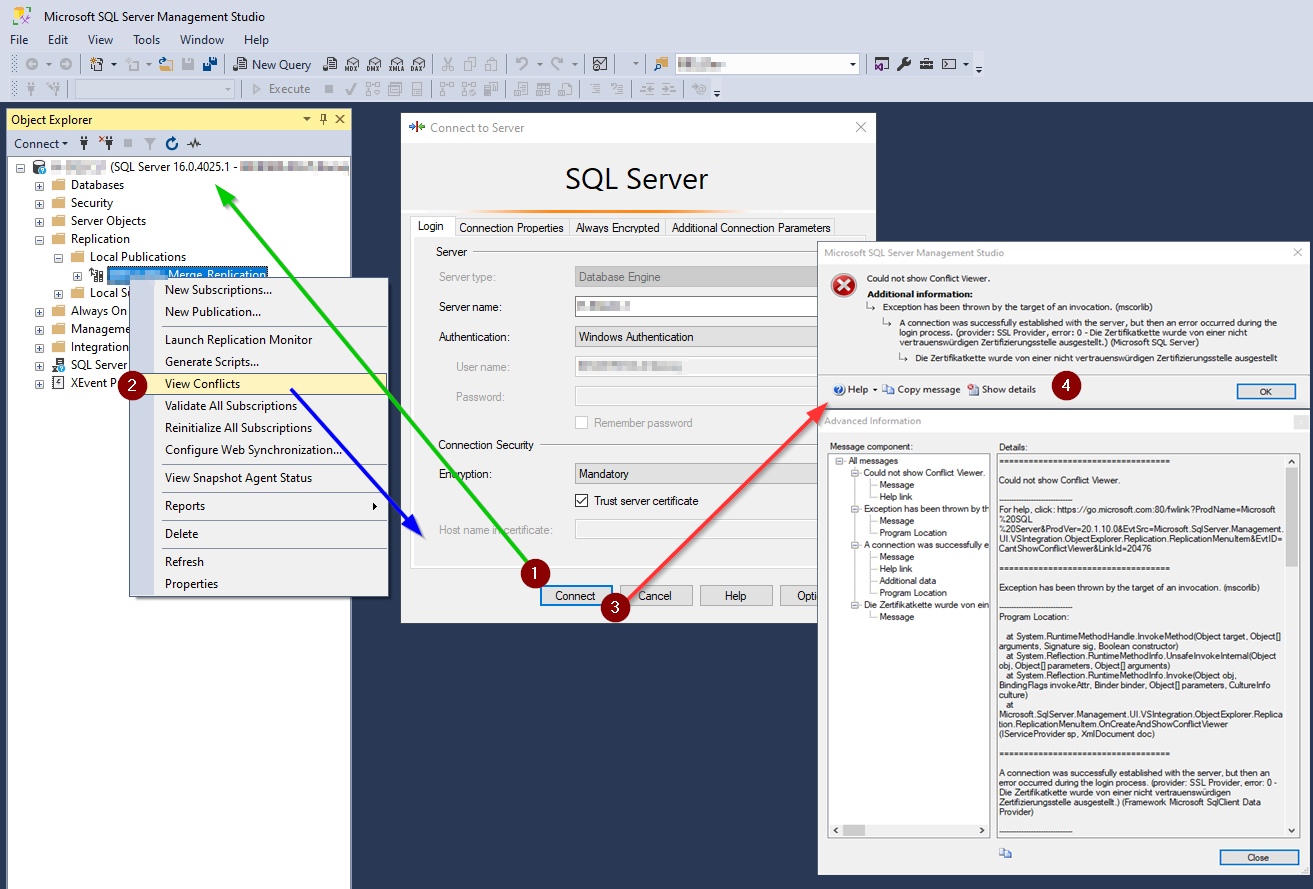Click the Execute button in toolbar
Screen dimensions: 1313x889
point(281,89)
